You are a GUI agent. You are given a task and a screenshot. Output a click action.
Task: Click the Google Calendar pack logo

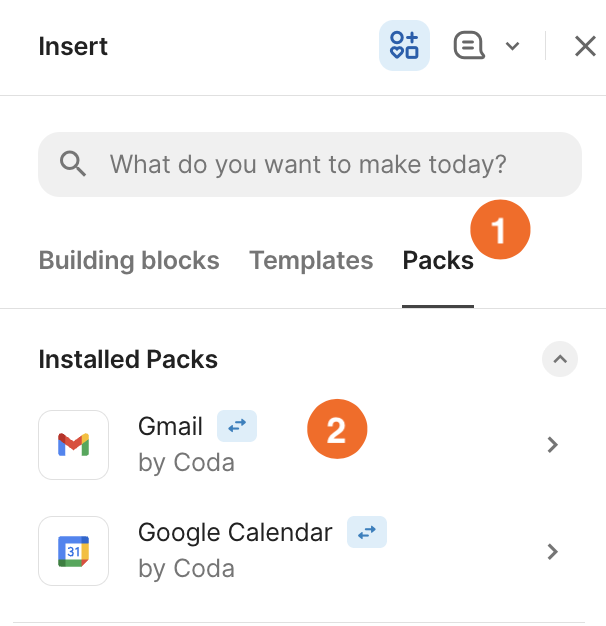73,551
